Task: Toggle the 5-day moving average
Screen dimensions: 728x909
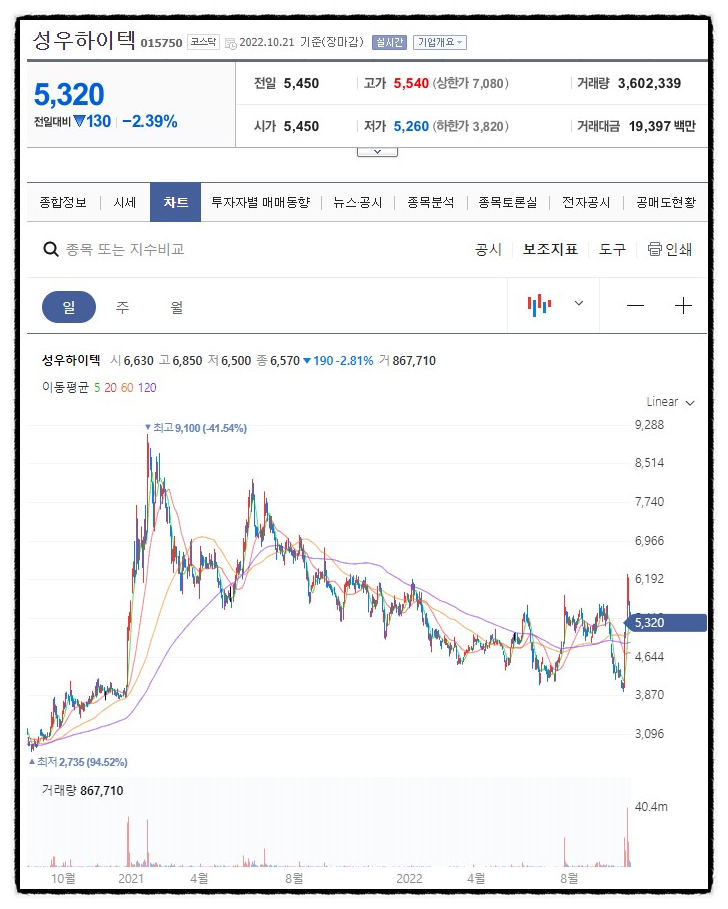Action: (97, 387)
